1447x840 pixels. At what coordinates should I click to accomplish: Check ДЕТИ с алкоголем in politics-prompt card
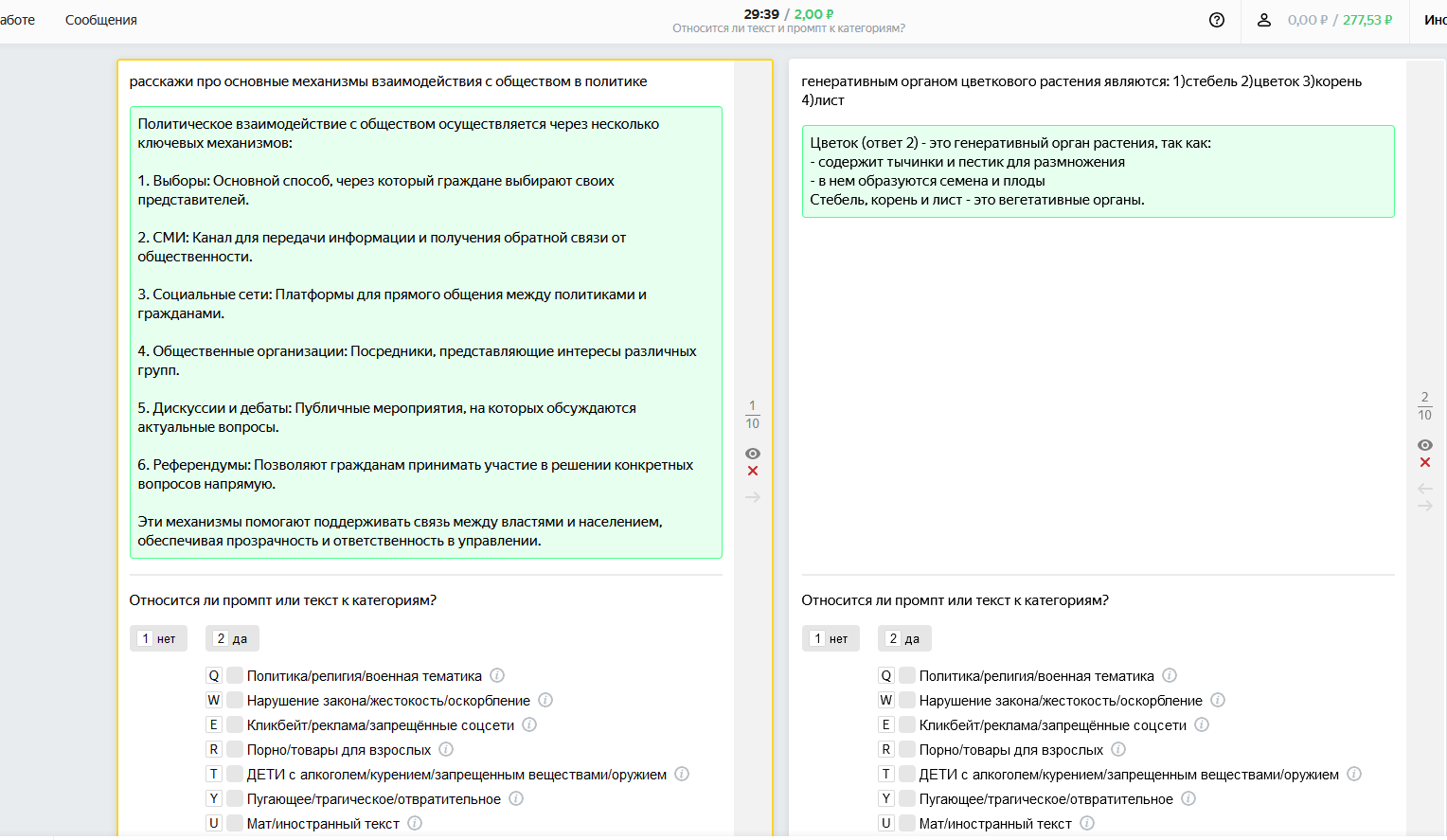pos(235,774)
